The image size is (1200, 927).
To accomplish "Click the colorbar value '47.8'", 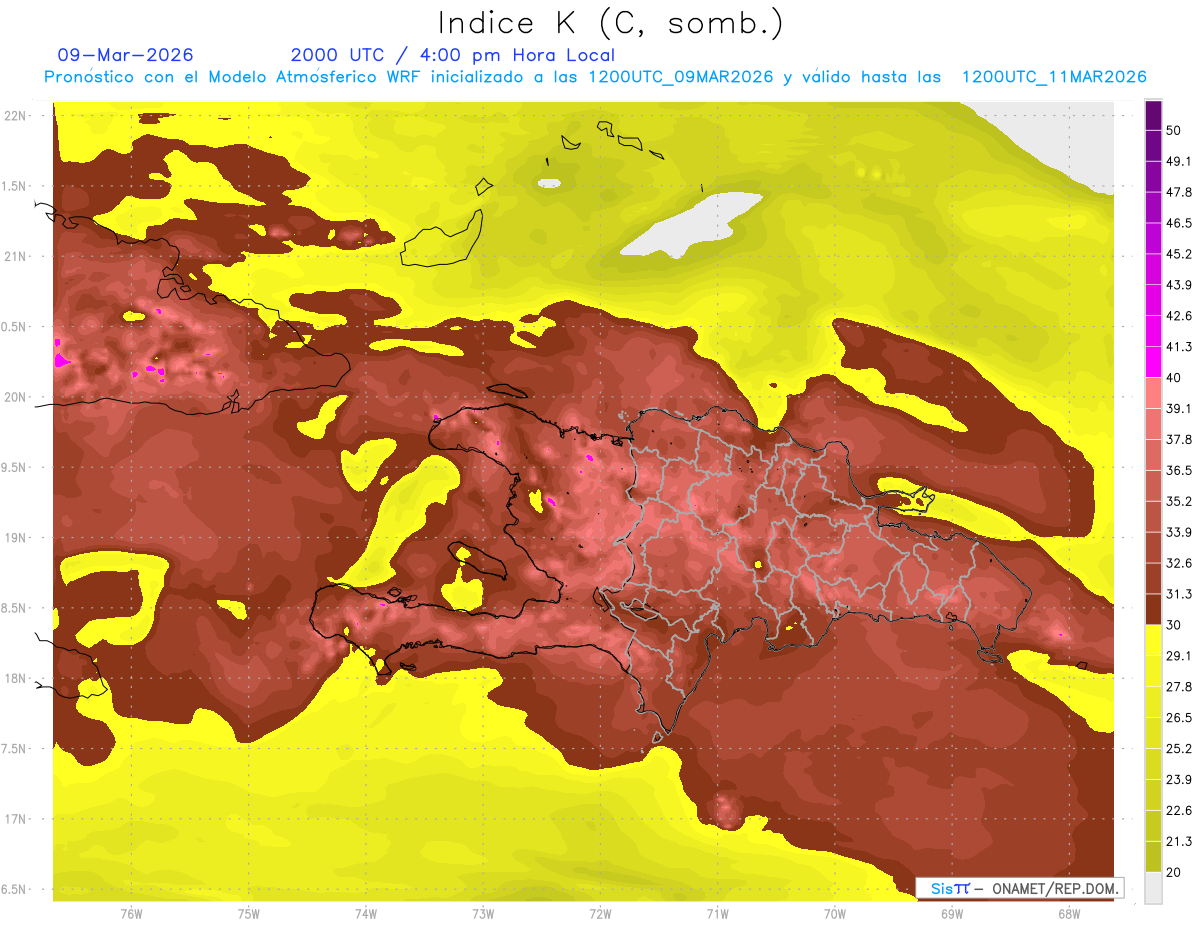I will [x=1179, y=192].
